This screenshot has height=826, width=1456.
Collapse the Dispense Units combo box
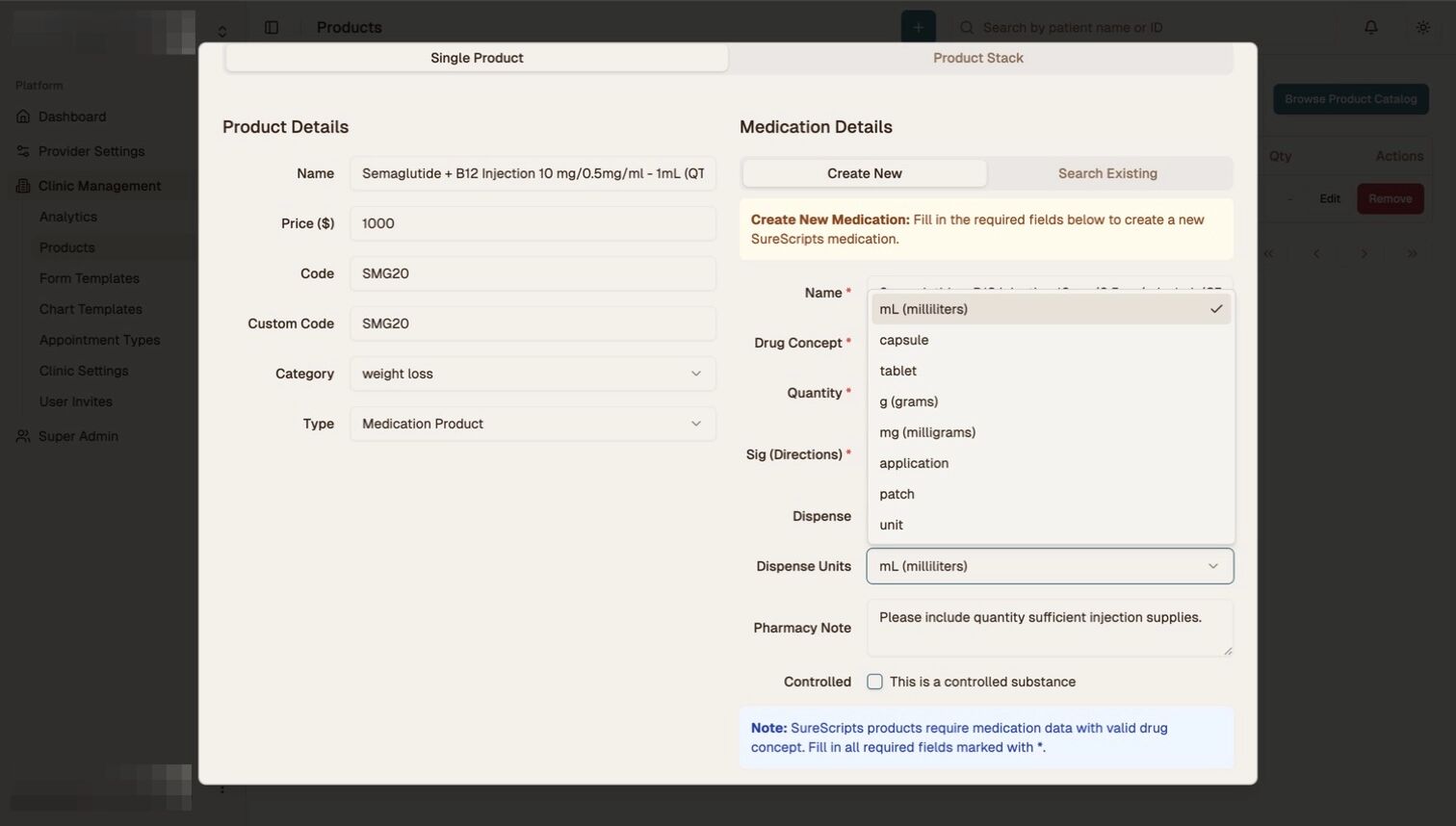coord(1050,566)
